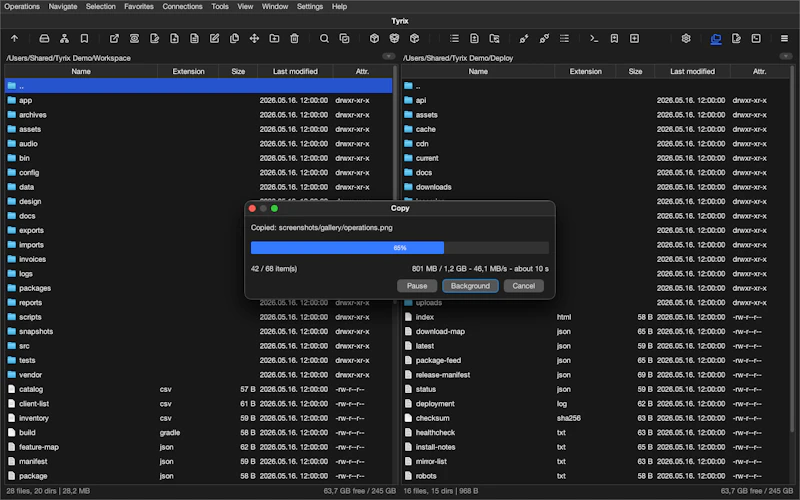Select the 'cdn' folder in the Deploy panel
Image resolution: width=800 pixels, height=500 pixels.
tap(596, 144)
